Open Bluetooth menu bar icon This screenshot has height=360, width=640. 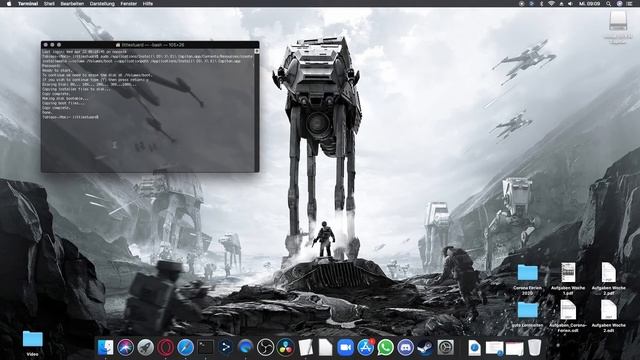542,4
